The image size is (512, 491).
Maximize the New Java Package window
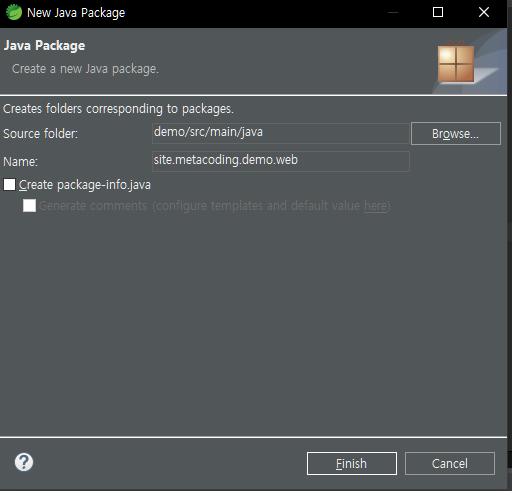(x=438, y=12)
